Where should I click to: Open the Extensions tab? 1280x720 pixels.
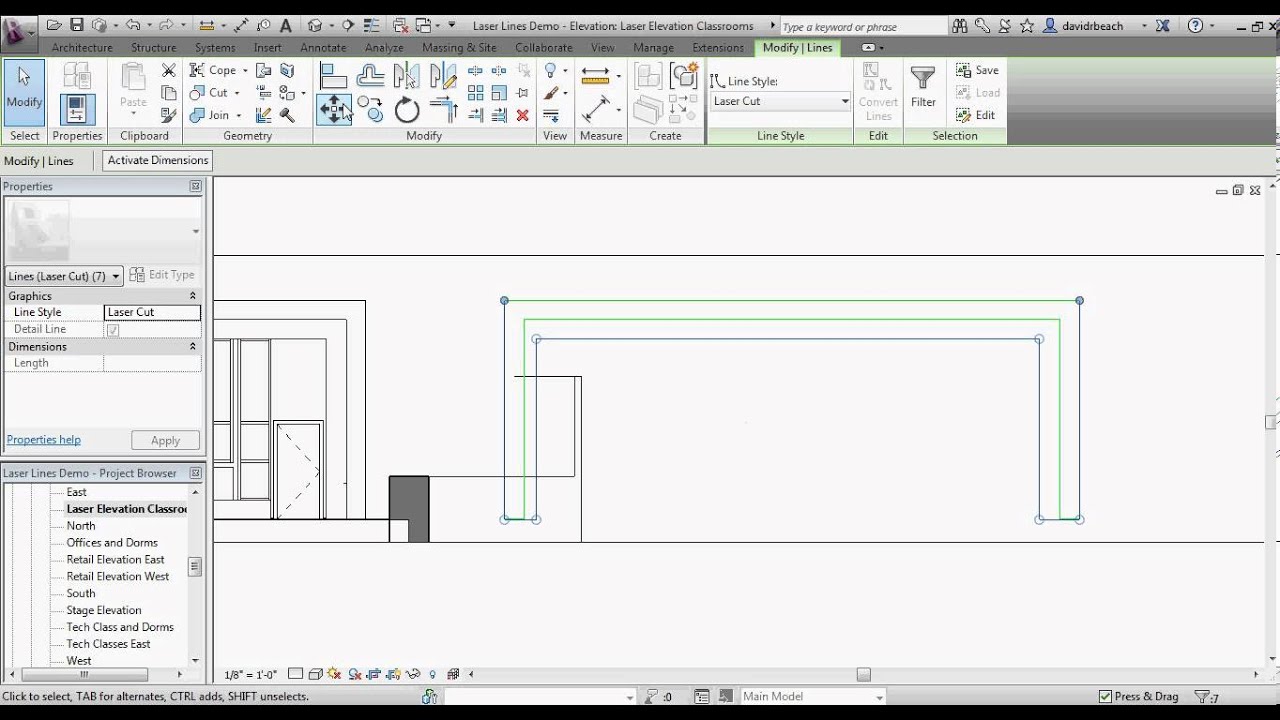(718, 47)
